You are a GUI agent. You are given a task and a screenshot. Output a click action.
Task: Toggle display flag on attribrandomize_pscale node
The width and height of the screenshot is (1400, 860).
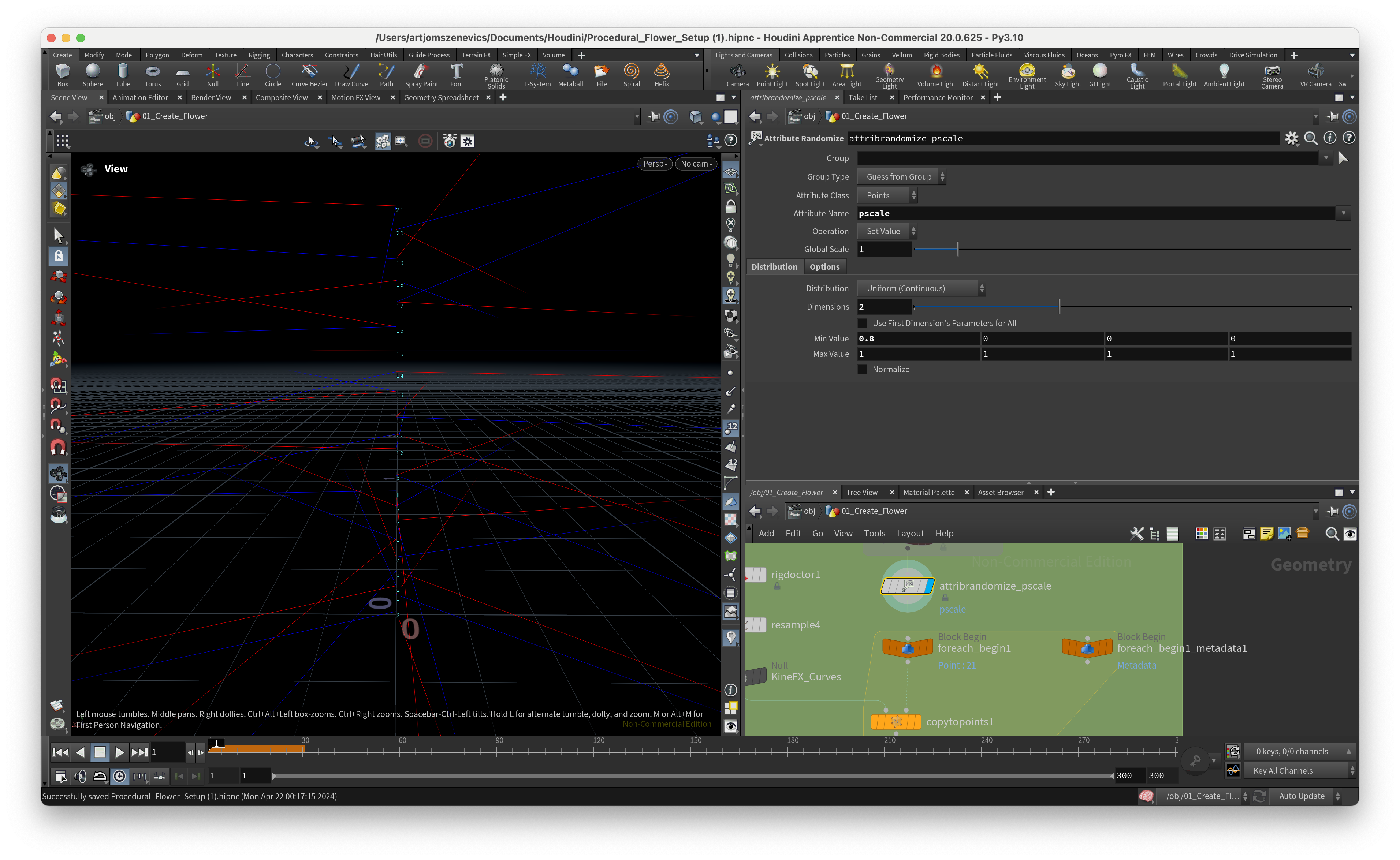929,586
